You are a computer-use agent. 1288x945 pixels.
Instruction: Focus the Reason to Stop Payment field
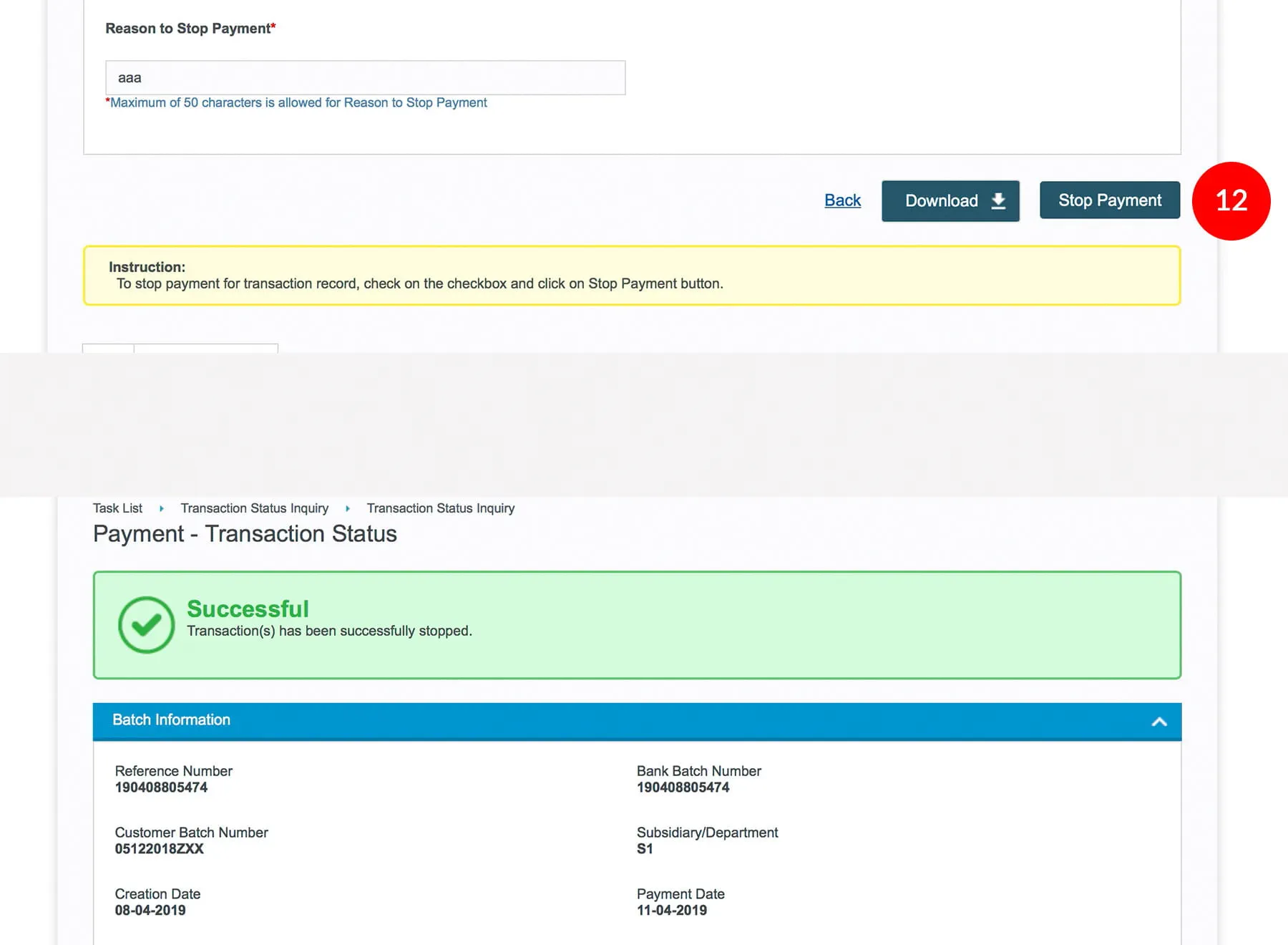[365, 78]
